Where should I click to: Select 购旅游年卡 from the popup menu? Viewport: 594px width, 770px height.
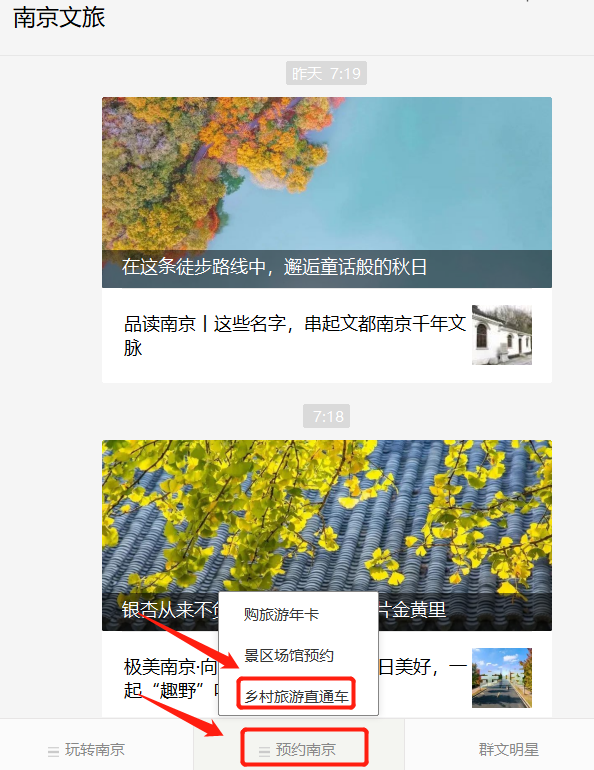[281, 614]
